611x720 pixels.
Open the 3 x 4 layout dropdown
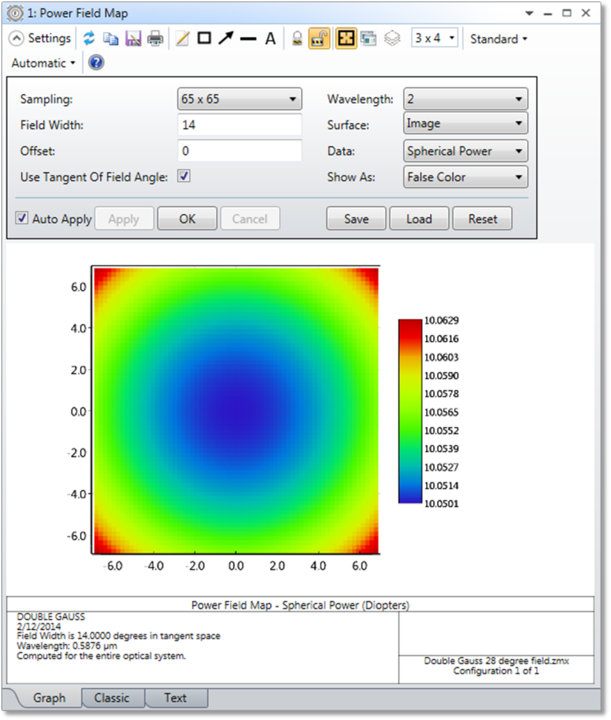434,38
